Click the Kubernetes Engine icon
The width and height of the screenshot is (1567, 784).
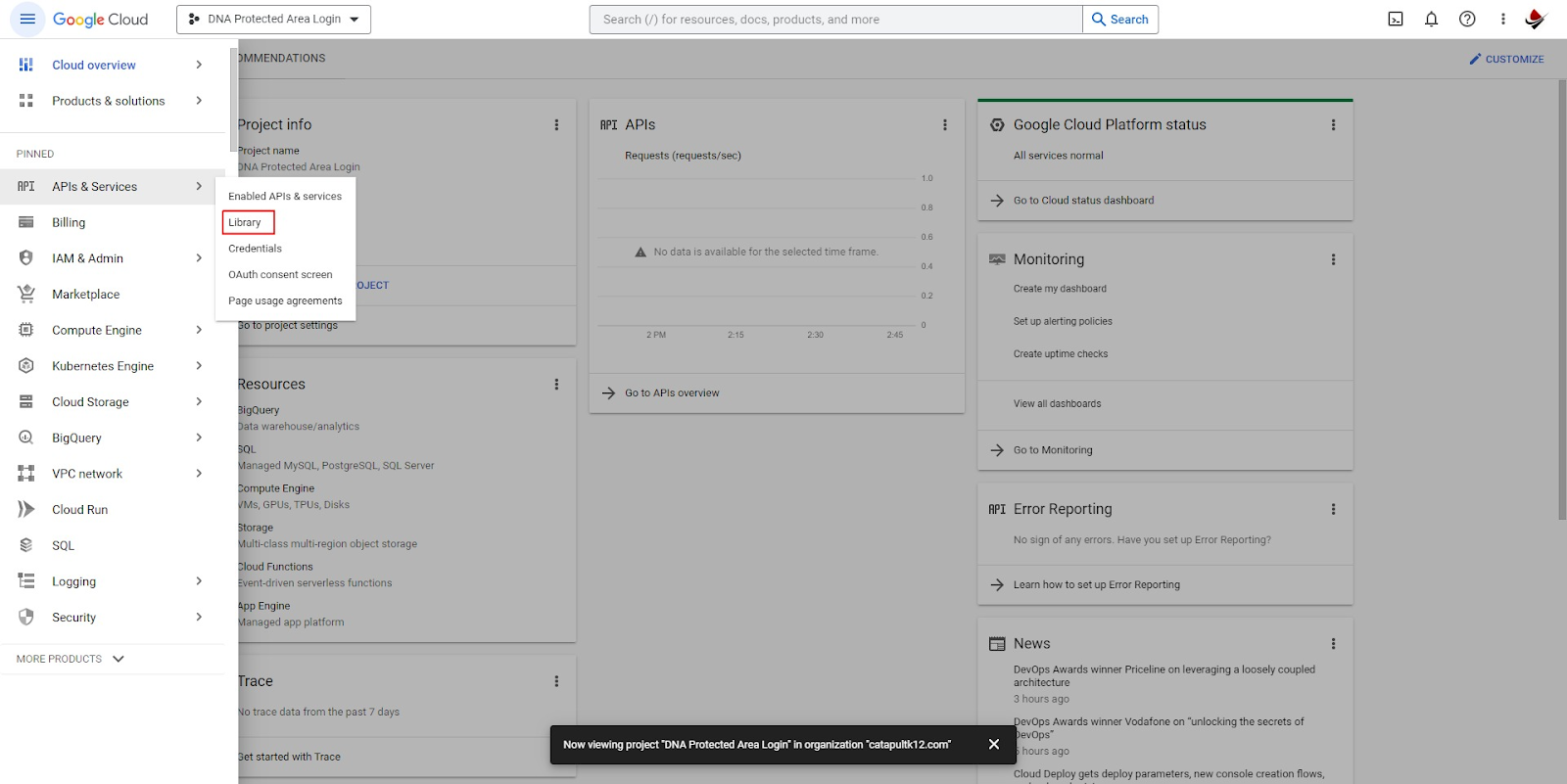(x=26, y=366)
